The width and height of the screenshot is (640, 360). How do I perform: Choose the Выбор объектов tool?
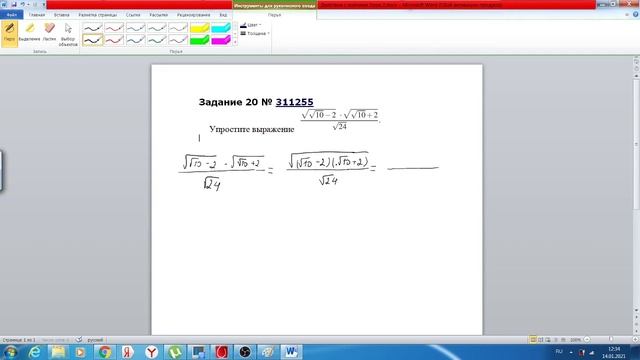point(68,34)
